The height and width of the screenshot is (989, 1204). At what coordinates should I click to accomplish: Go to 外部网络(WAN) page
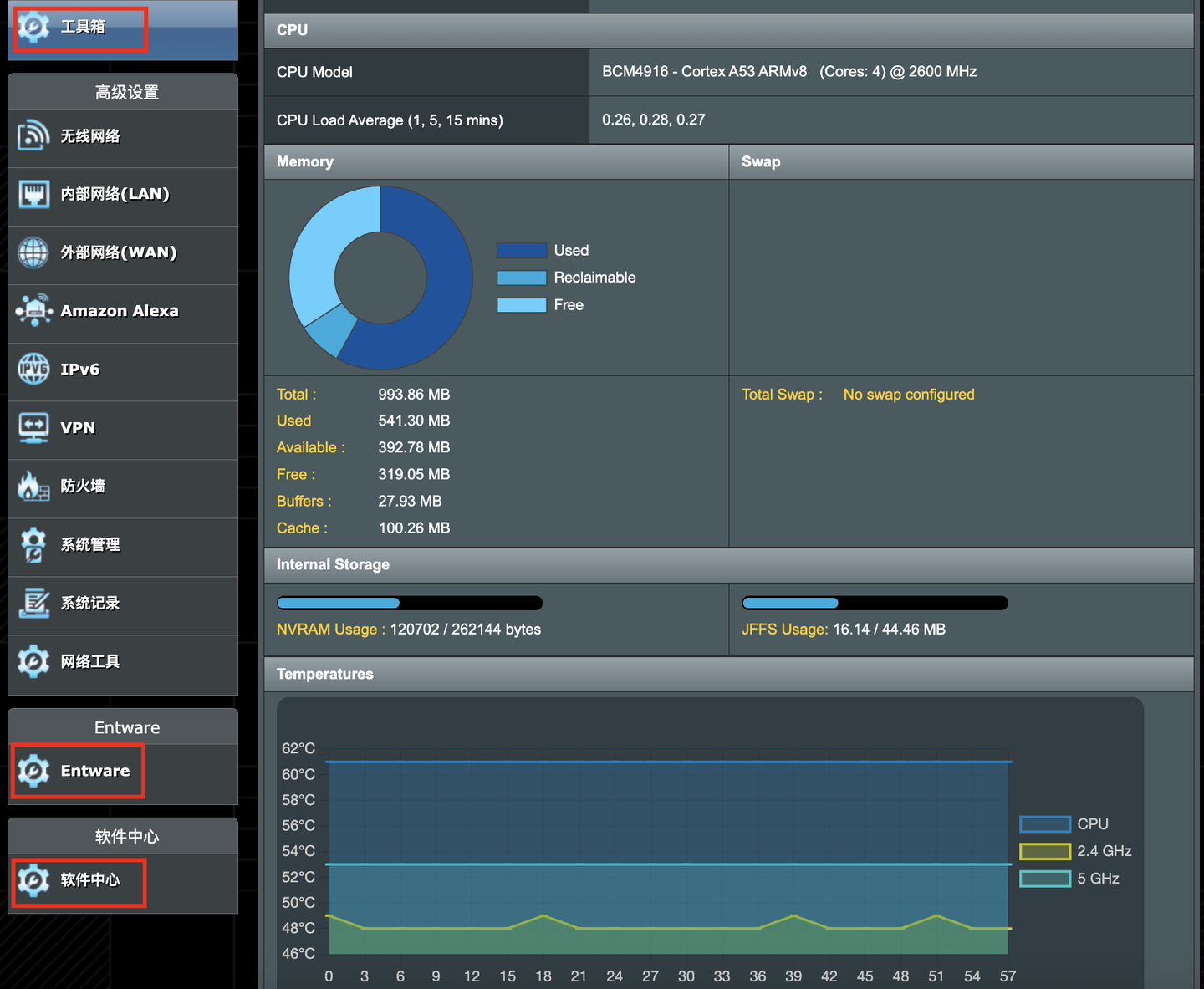(x=123, y=256)
